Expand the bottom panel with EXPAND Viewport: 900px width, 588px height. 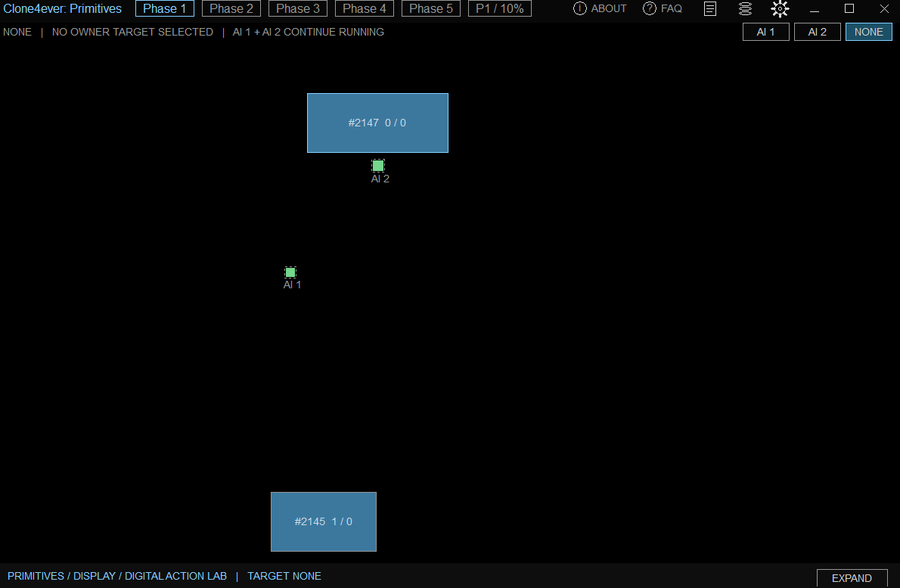(852, 578)
